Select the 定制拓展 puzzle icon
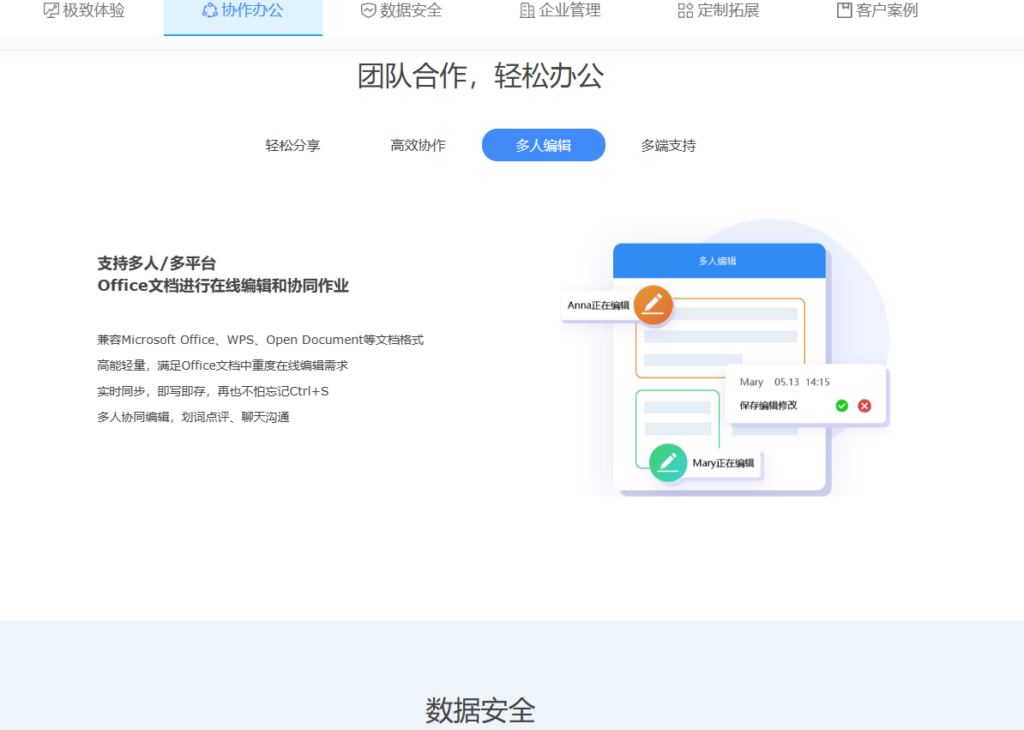The image size is (1024, 730). coord(686,10)
